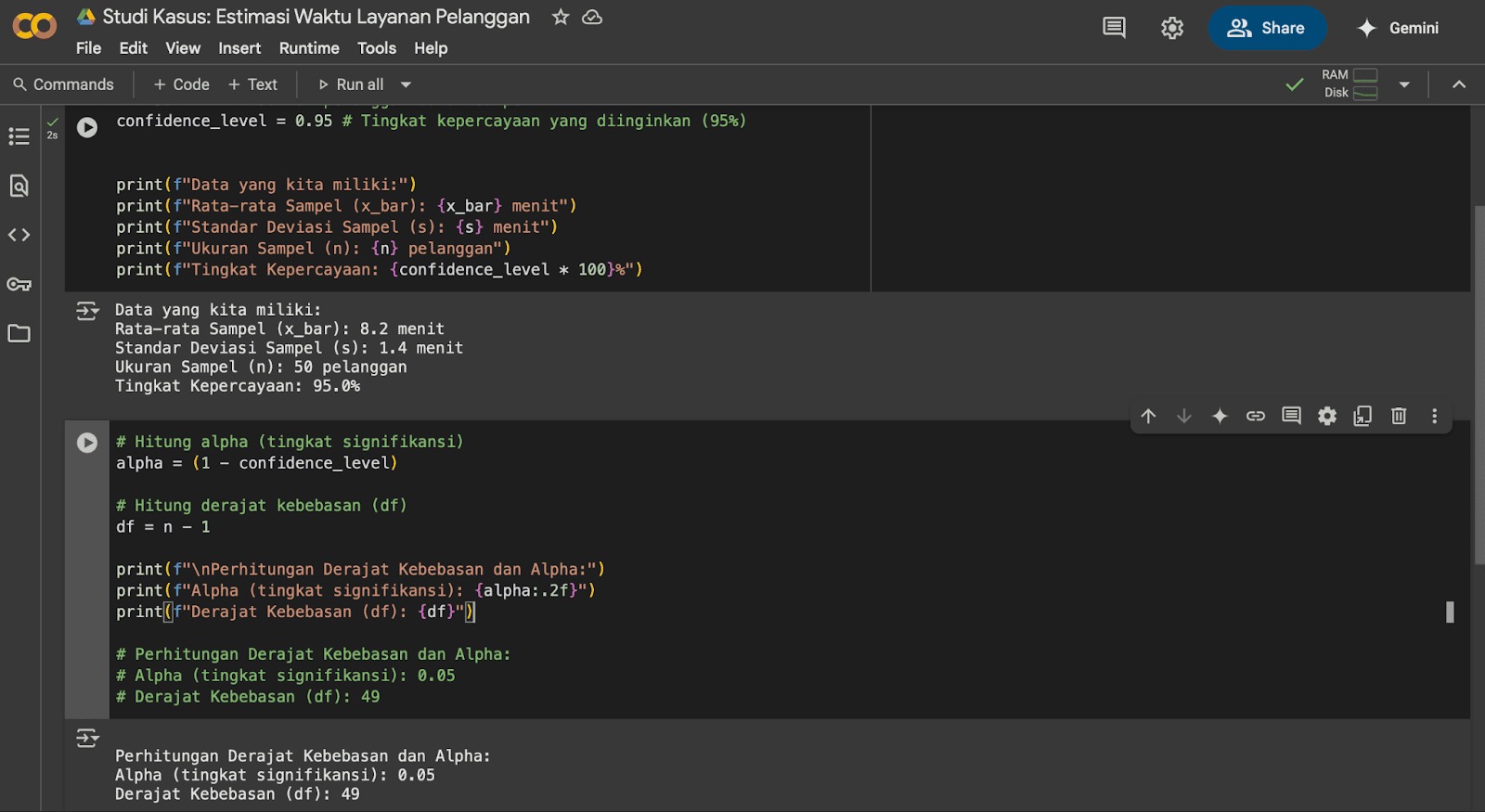Open the secrets key icon in sidebar

pos(19,284)
